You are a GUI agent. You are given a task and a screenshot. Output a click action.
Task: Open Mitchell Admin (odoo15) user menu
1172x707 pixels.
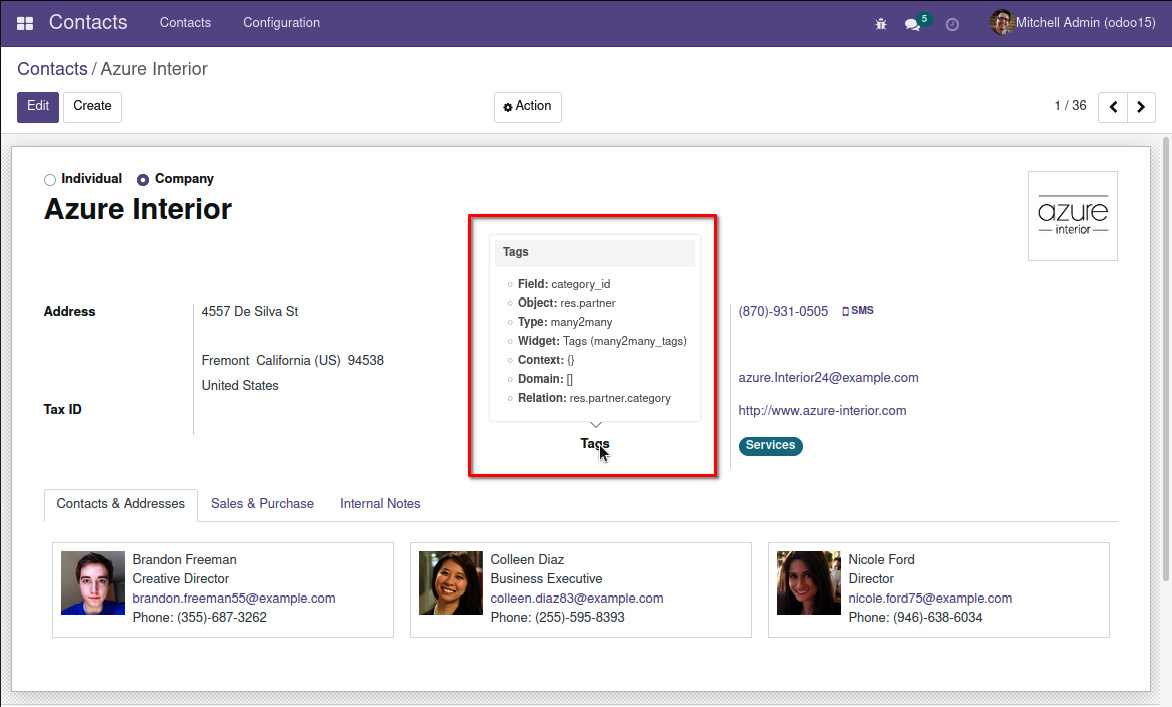(1073, 22)
